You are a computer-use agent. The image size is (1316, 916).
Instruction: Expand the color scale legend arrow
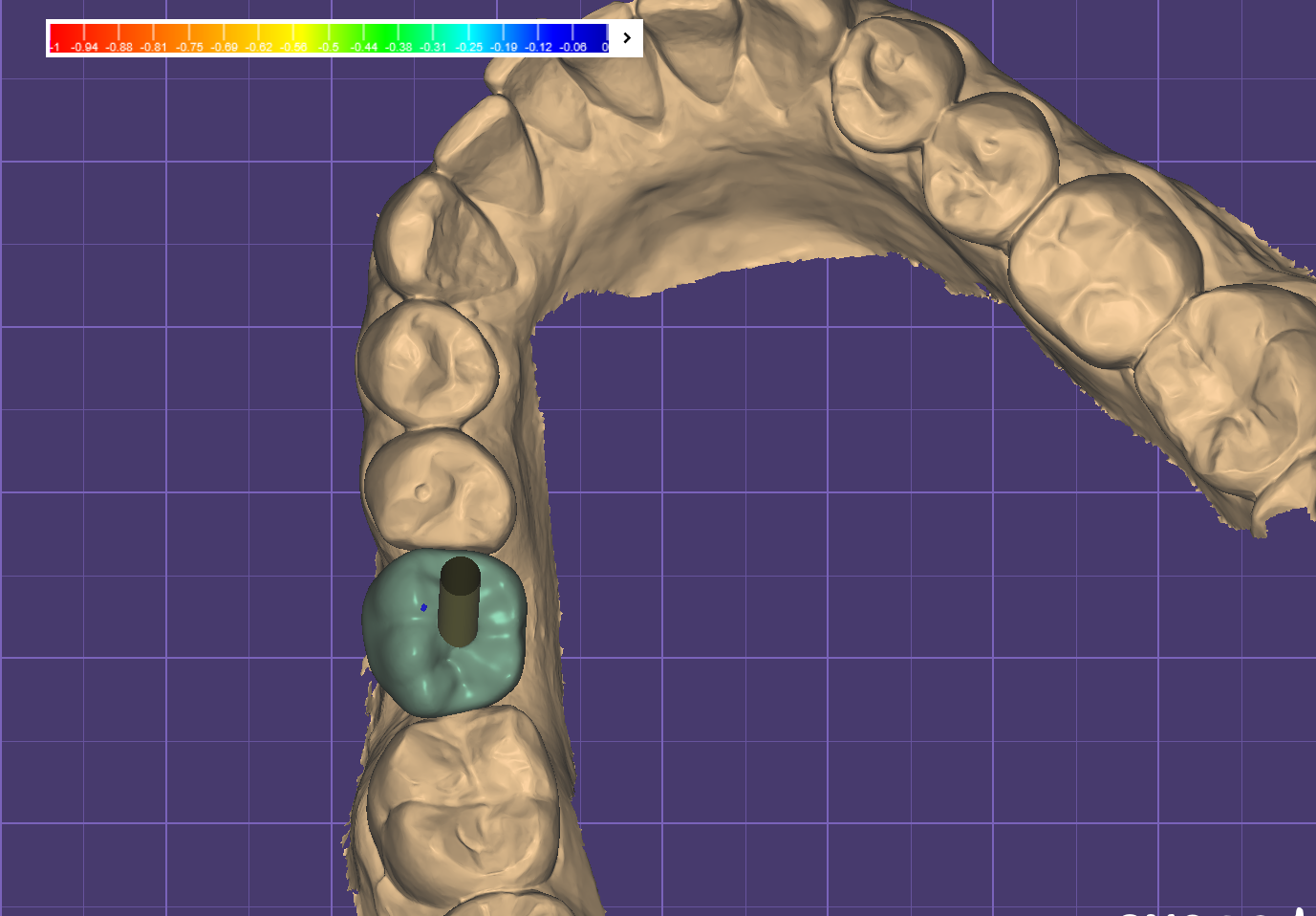click(627, 38)
